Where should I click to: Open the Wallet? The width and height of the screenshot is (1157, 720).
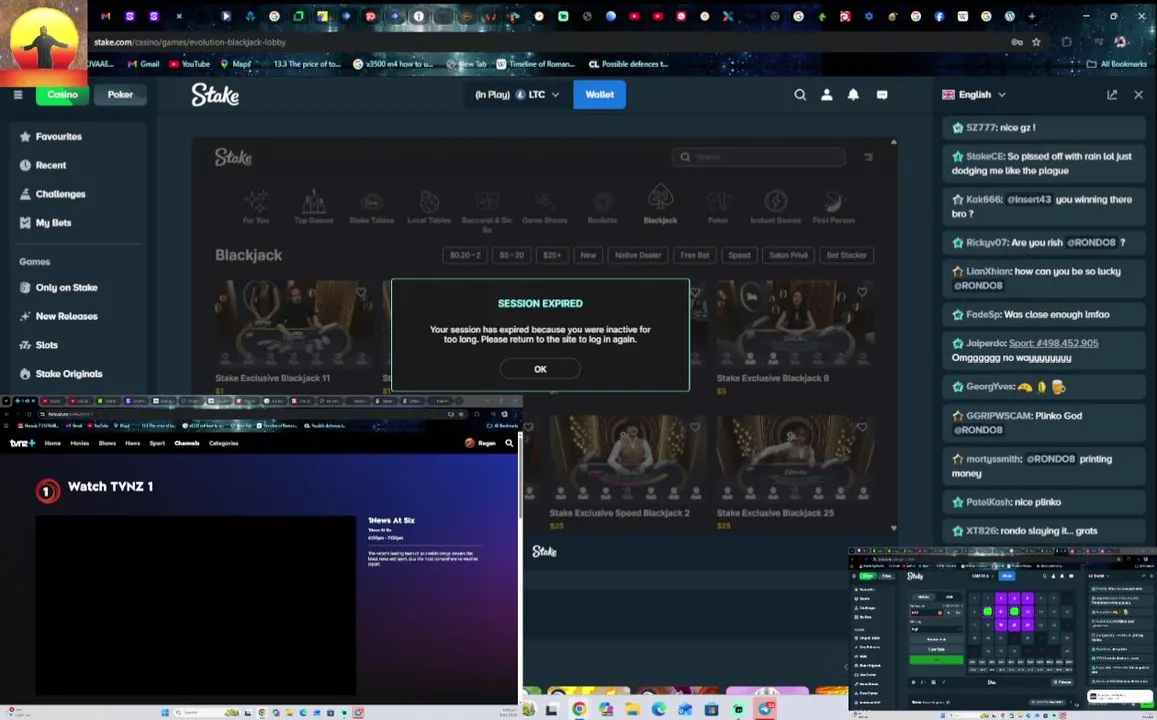[x=599, y=94]
